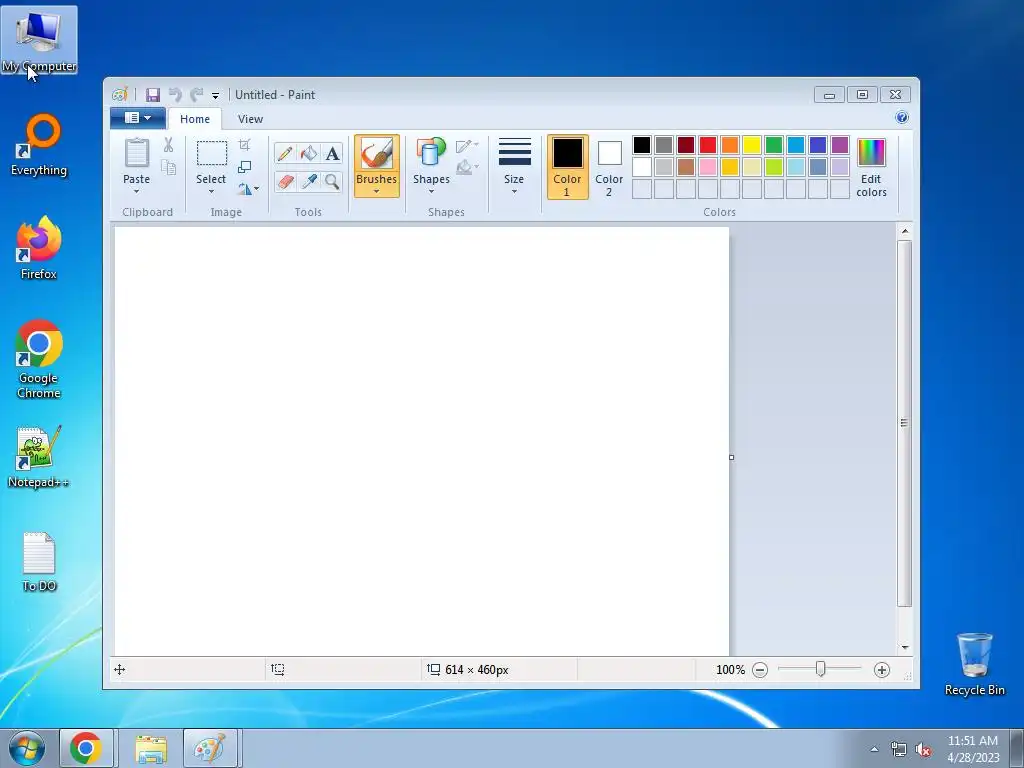Activate Color 2 background selector

pos(609,167)
